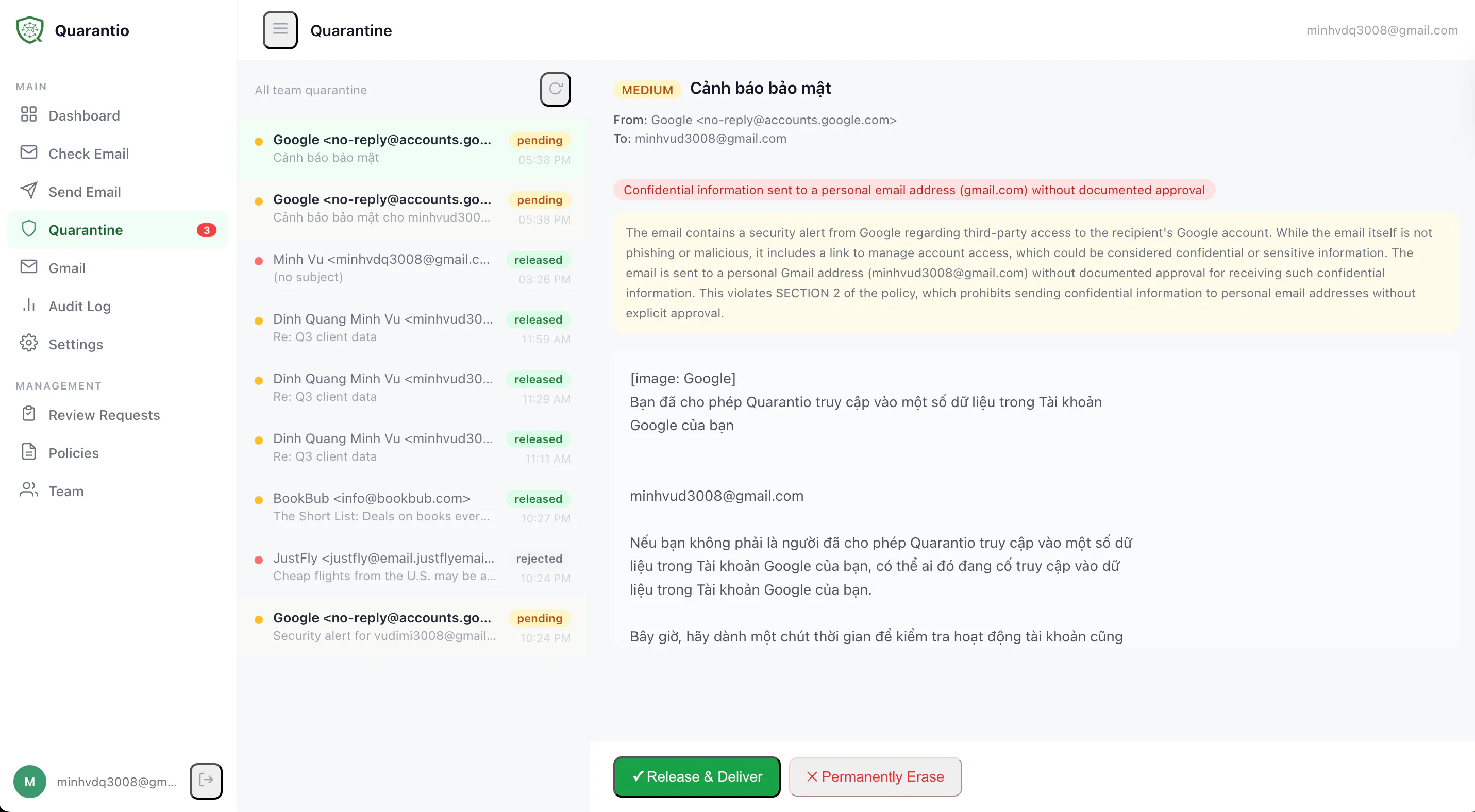The image size is (1475, 812).
Task: Click the Dashboard grid icon
Action: 29,114
